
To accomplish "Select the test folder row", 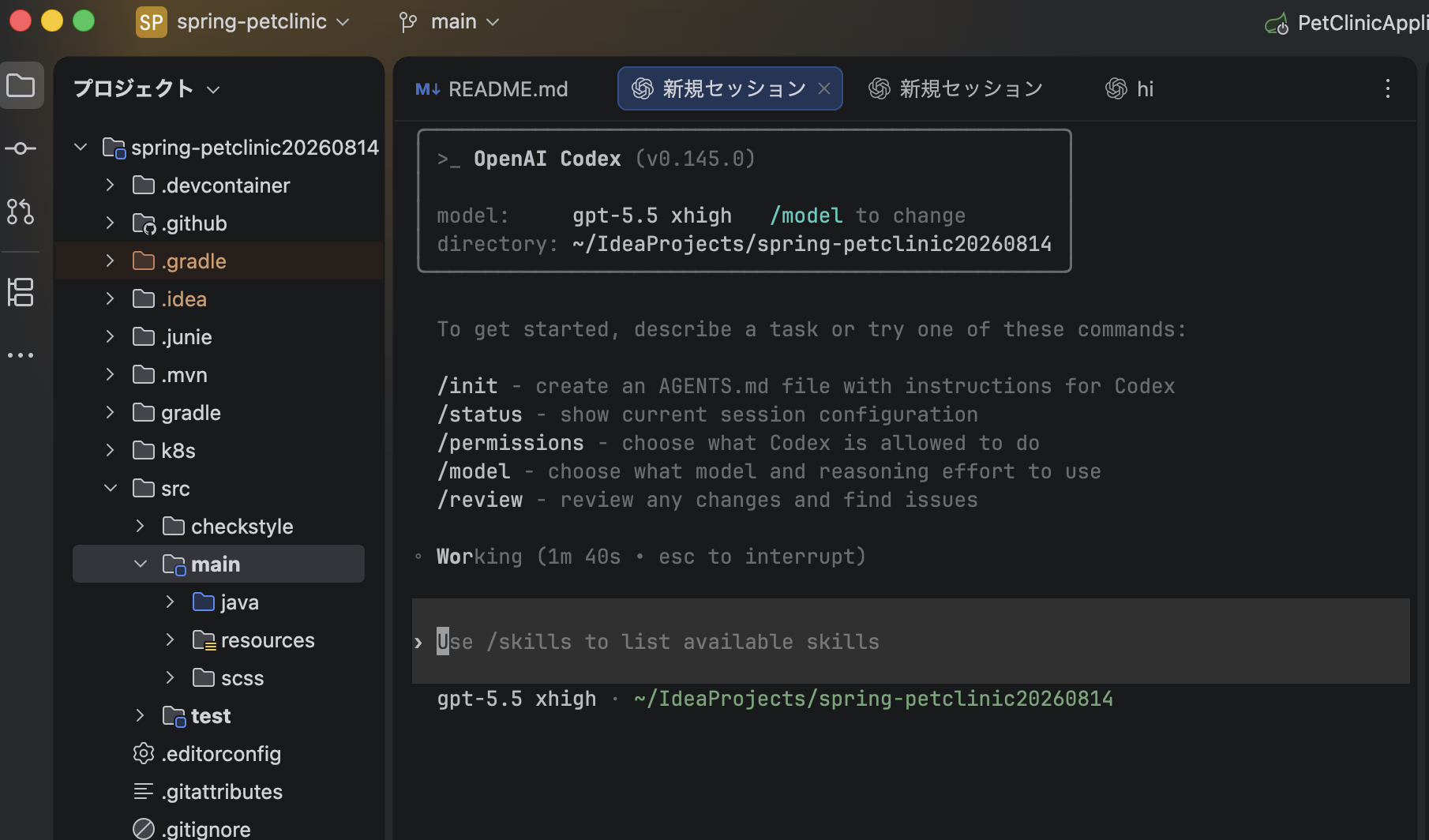I will pyautogui.click(x=219, y=715).
